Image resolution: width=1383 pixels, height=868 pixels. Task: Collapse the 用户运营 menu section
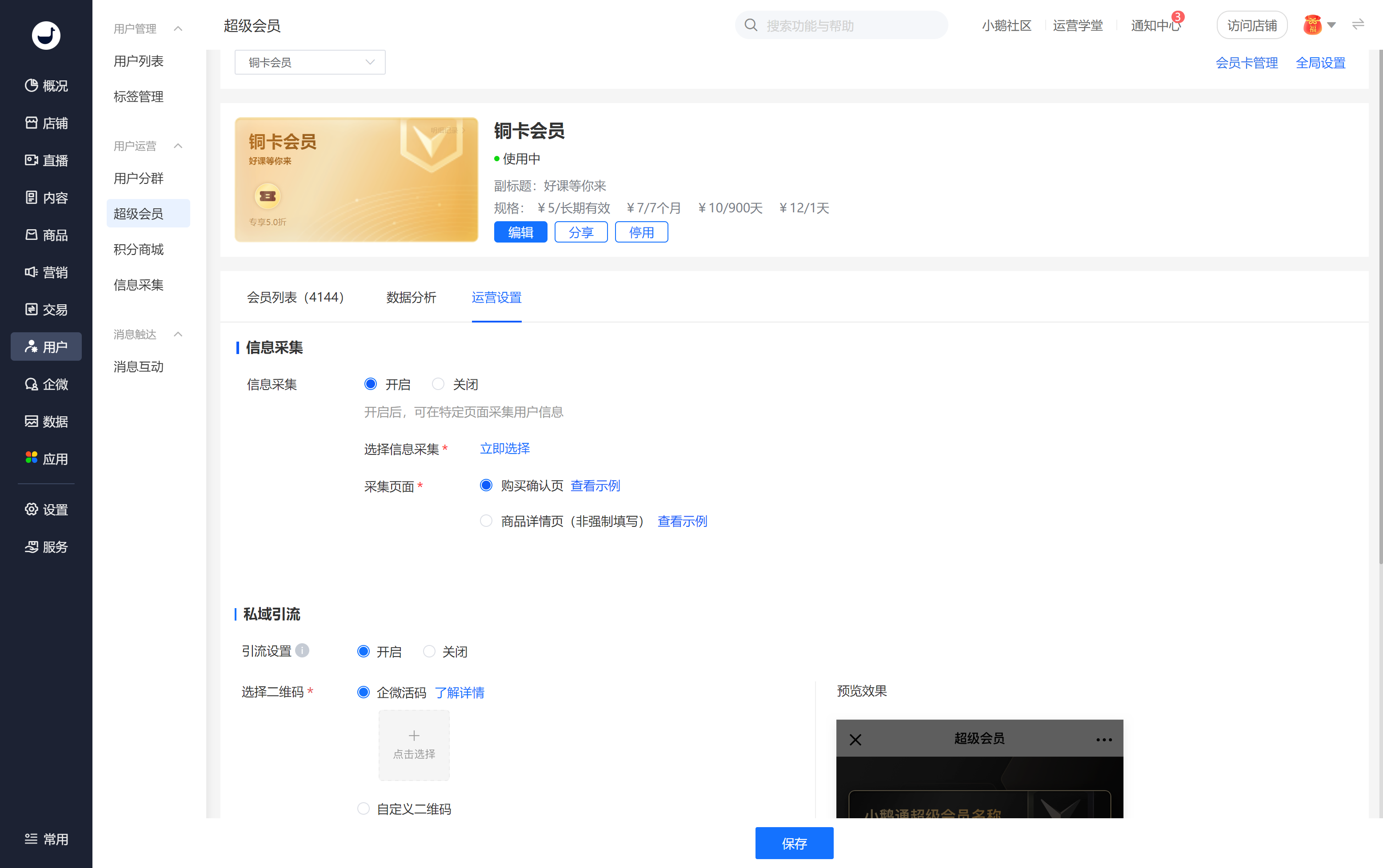[178, 146]
